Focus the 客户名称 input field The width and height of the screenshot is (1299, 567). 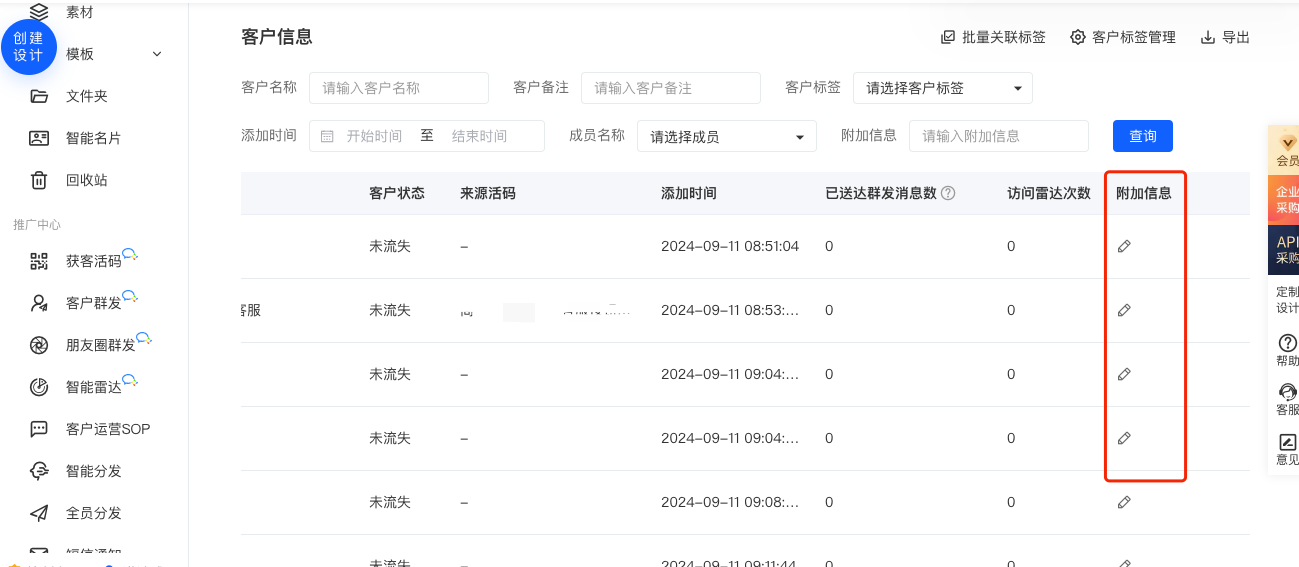[x=398, y=88]
